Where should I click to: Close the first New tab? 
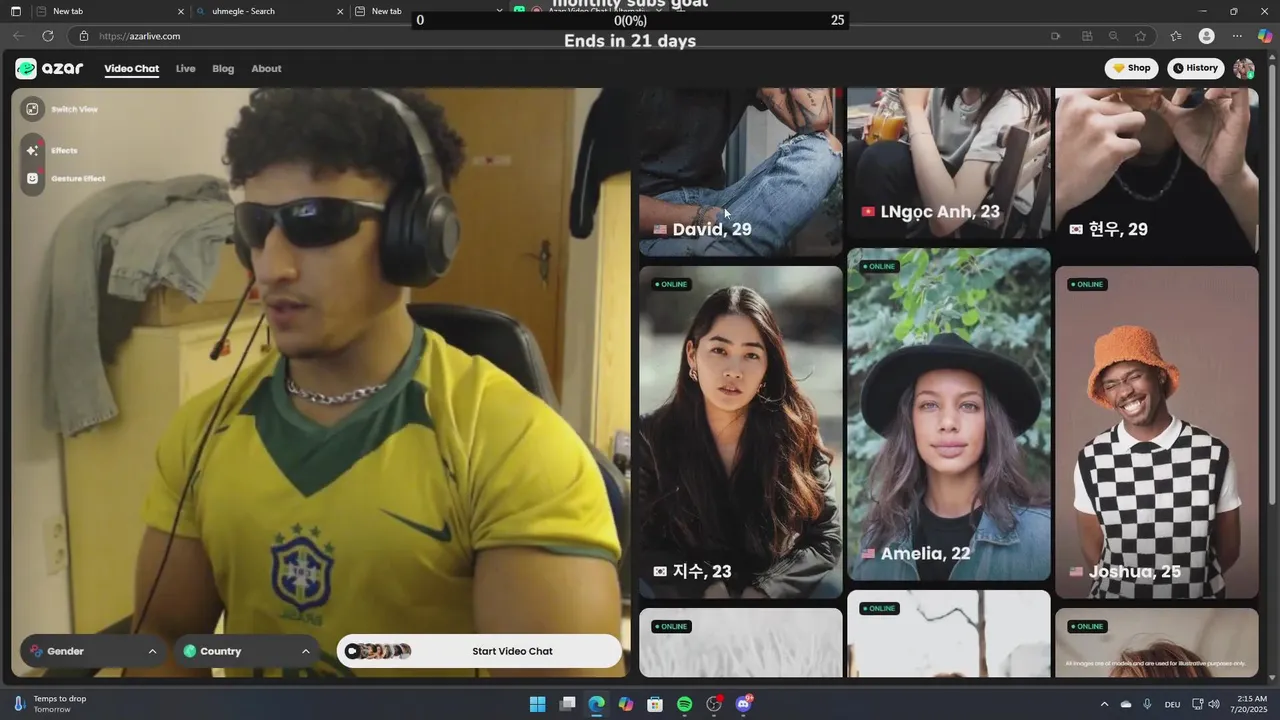(x=181, y=11)
